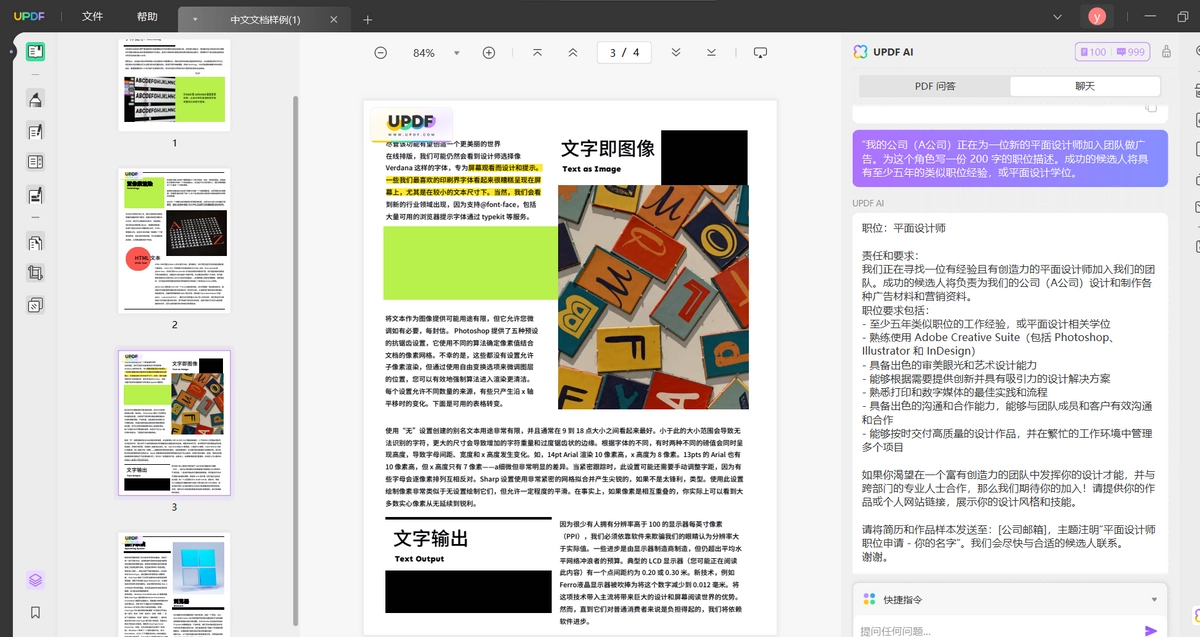Click the UPDF logo in title bar

click(28, 17)
